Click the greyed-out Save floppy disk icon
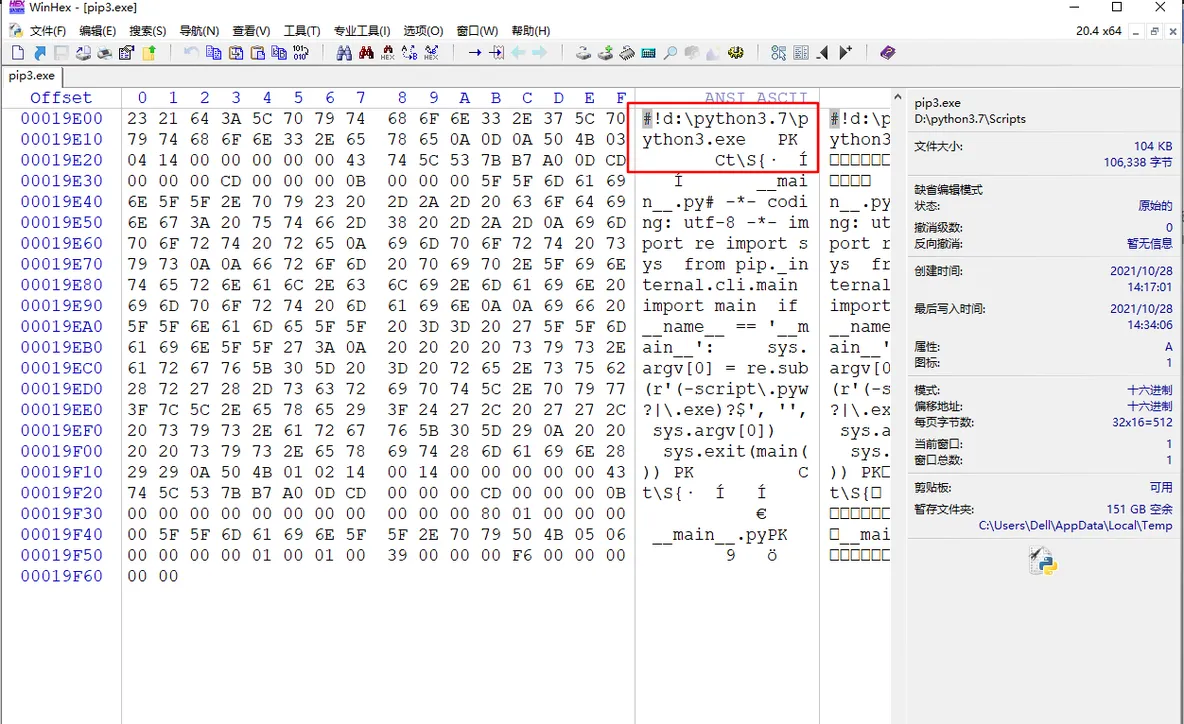 61,53
